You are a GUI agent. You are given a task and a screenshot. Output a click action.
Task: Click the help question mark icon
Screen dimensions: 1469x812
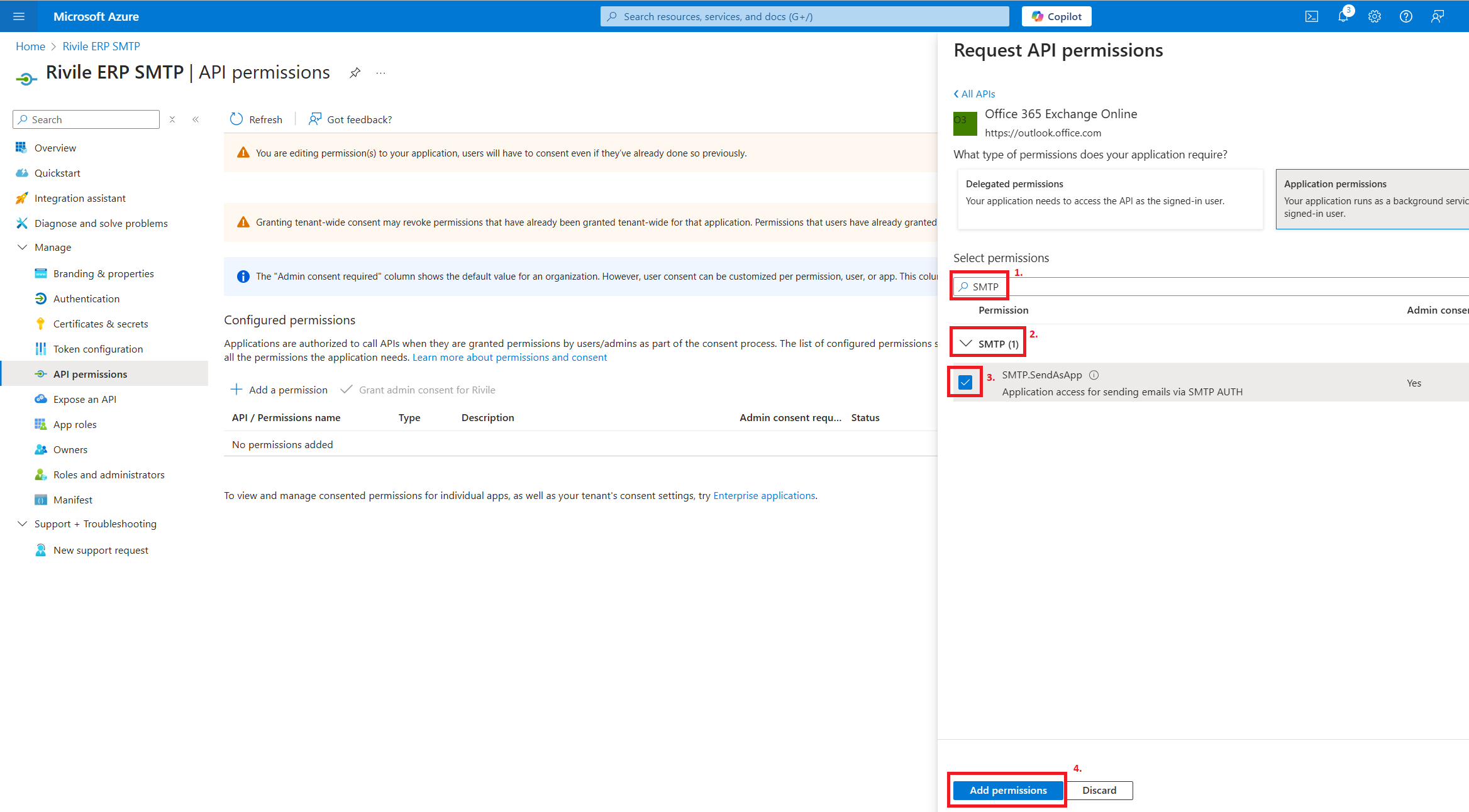[x=1406, y=16]
